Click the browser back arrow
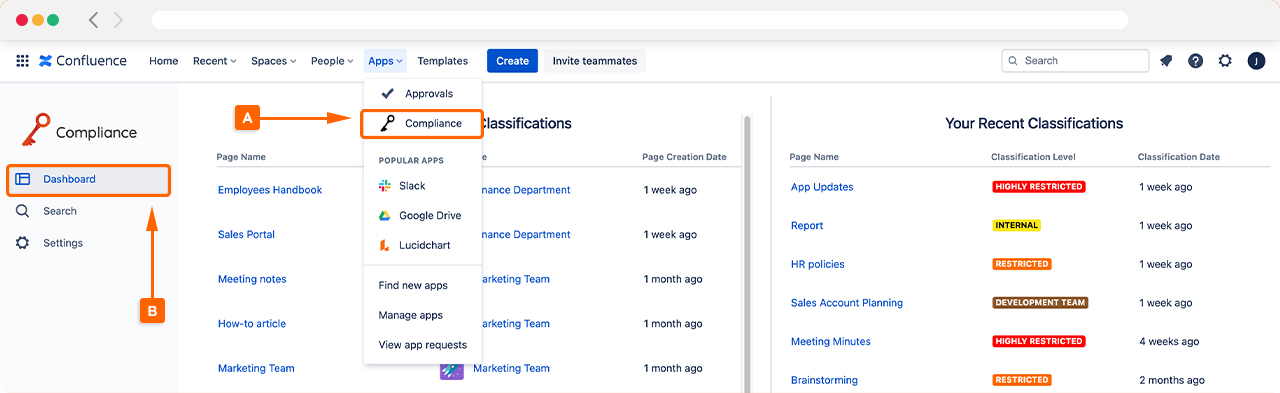This screenshot has width=1280, height=393. pyautogui.click(x=94, y=20)
